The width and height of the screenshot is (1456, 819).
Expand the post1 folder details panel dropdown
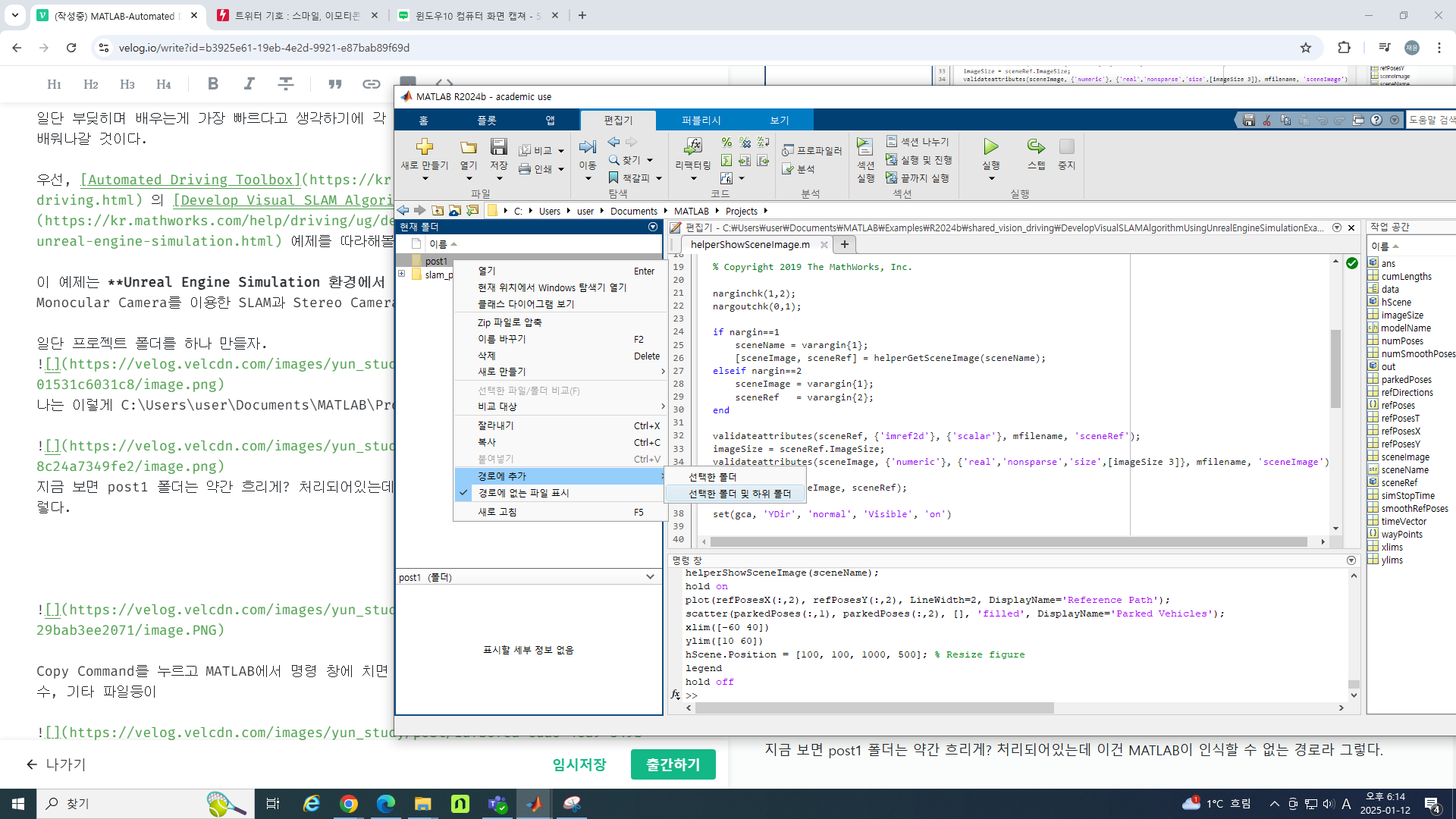click(650, 577)
